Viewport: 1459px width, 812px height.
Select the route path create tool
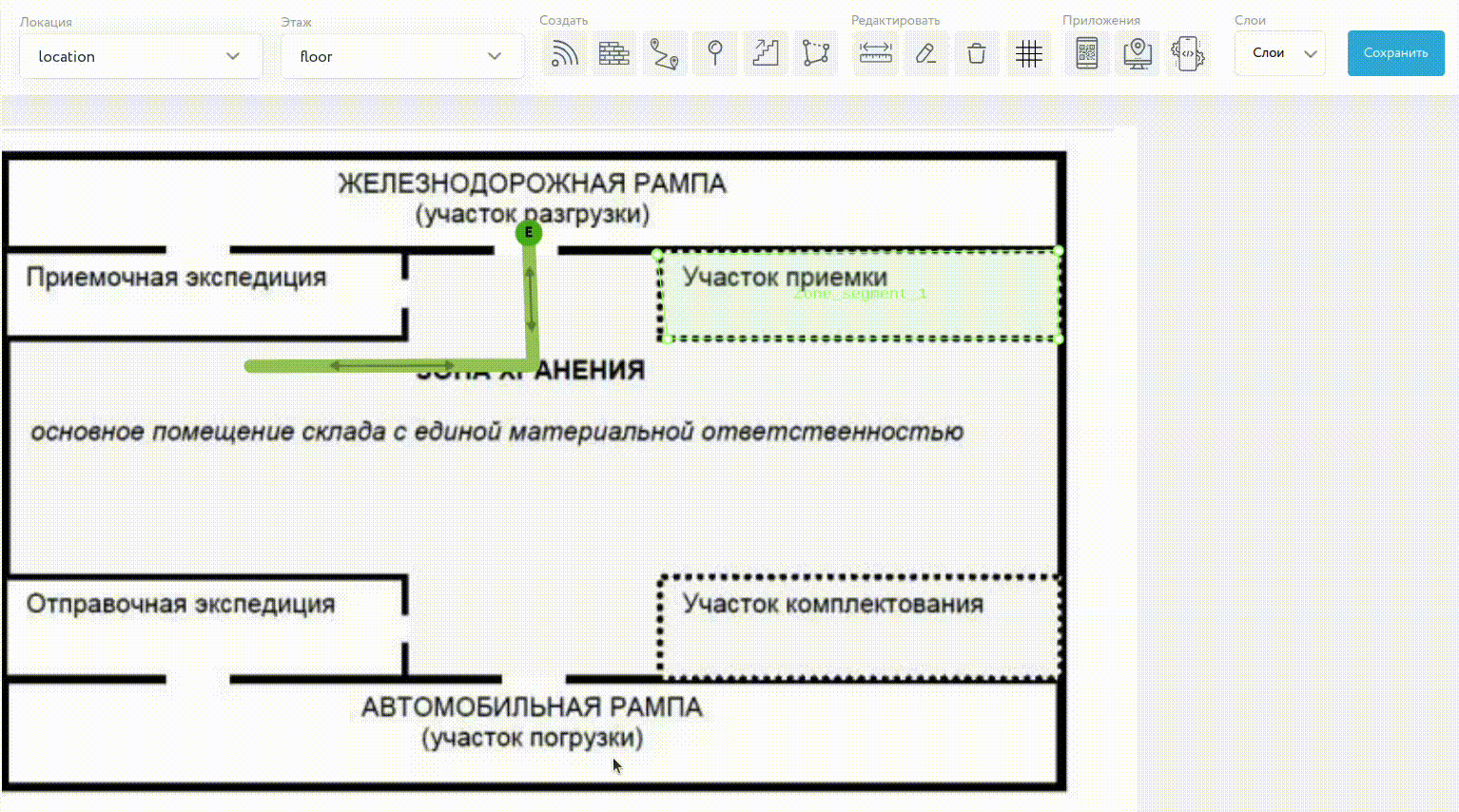pyautogui.click(x=665, y=53)
